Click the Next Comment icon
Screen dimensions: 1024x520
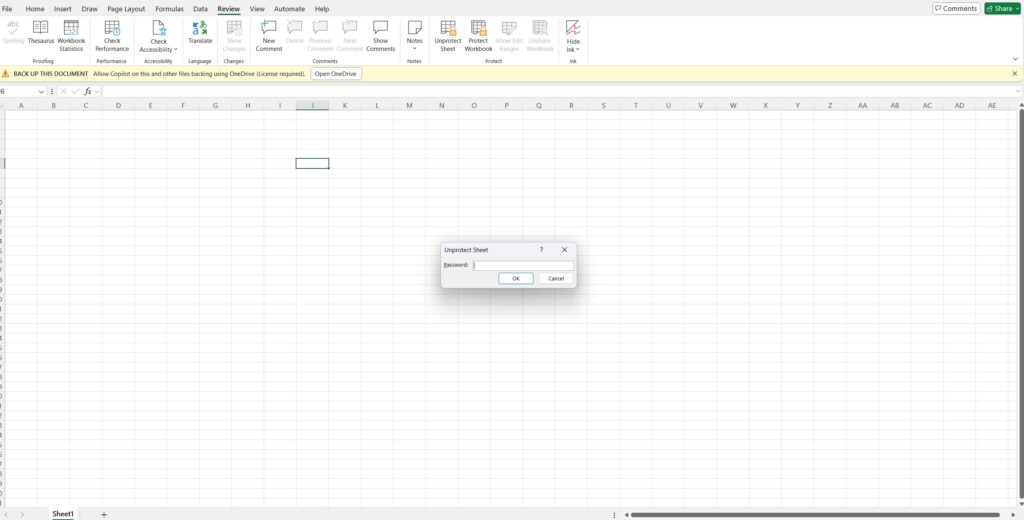coord(350,27)
